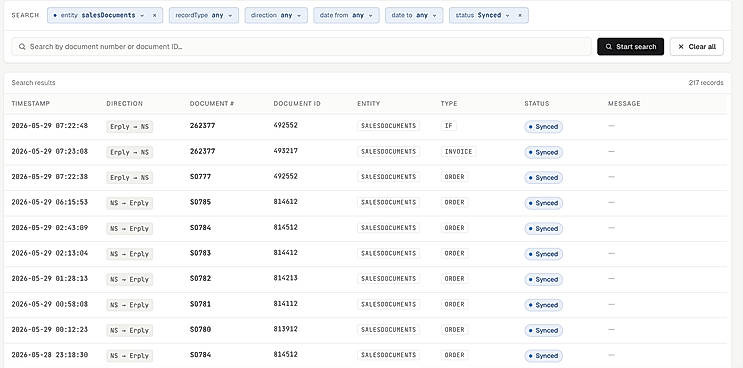743x368 pixels.
Task: Select timestamp 2026-05-29 07:23:08
Action: coord(50,151)
